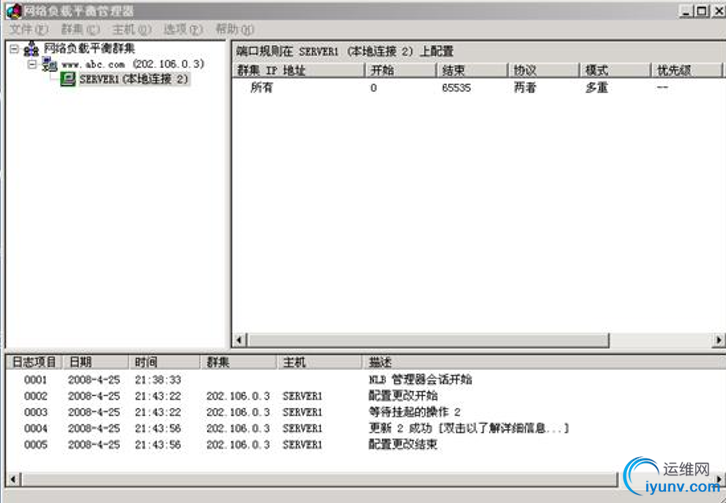Click the www.abc.com cluster icon

coord(50,64)
